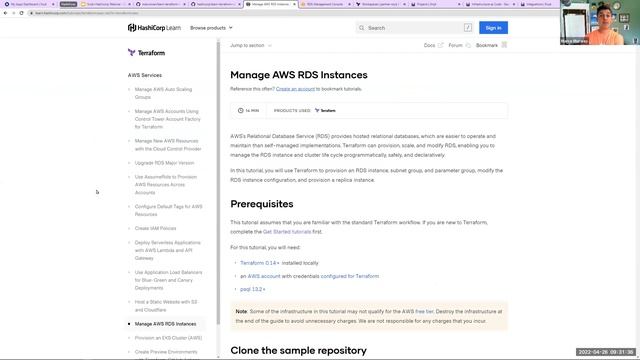Click the Sign in button
Image resolution: width=640 pixels, height=360 pixels.
(x=493, y=28)
